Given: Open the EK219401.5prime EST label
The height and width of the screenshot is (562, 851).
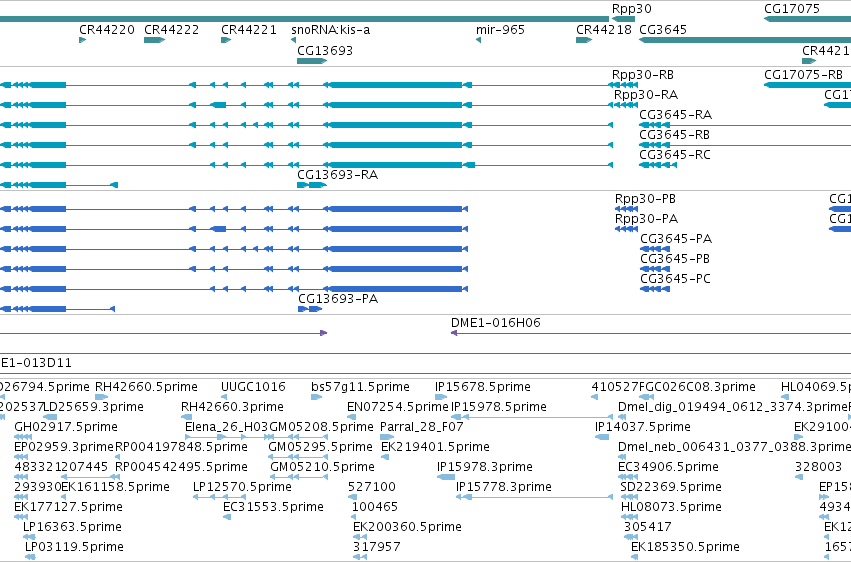Looking at the screenshot, I should tap(435, 448).
